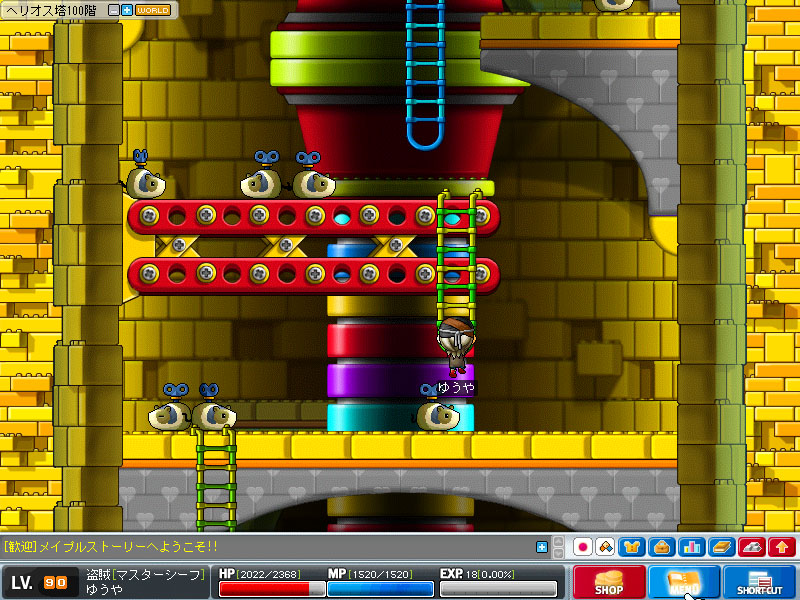Click the orange and blue diamonds icon
Image resolution: width=800 pixels, height=600 pixels.
click(606, 547)
